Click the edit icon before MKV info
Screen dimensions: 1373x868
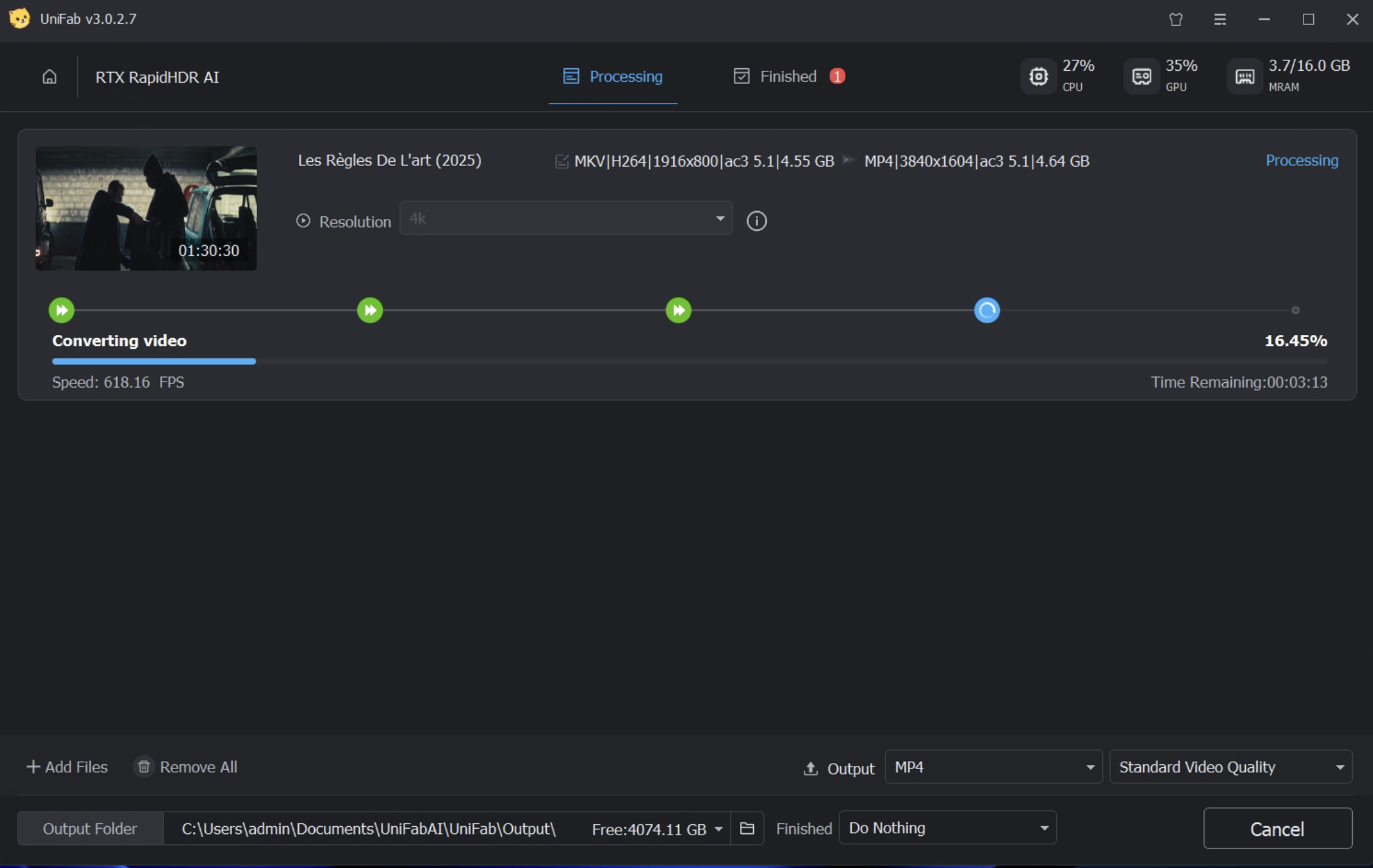point(561,161)
